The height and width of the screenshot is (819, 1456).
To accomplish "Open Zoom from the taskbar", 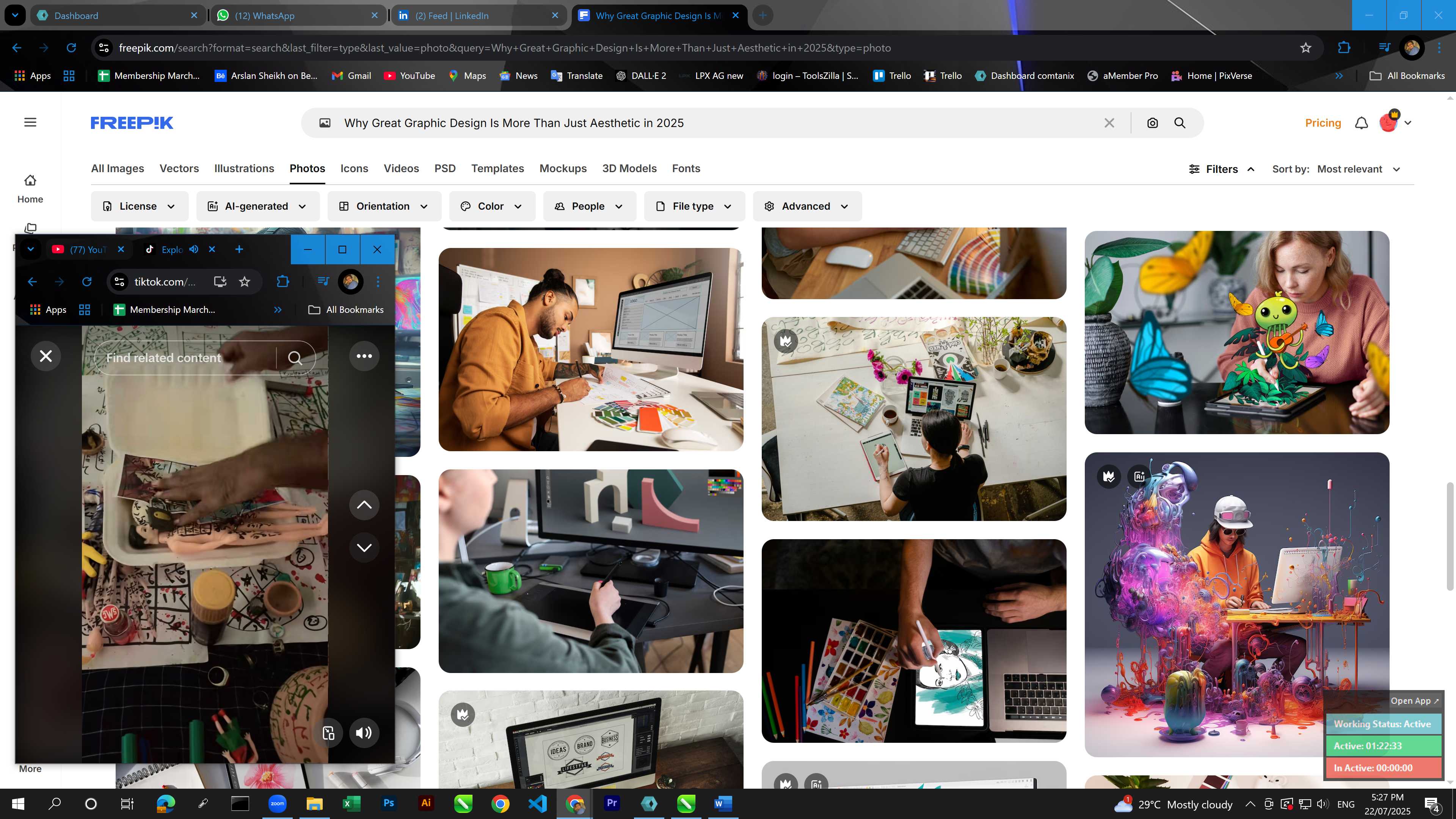I will point(277,803).
